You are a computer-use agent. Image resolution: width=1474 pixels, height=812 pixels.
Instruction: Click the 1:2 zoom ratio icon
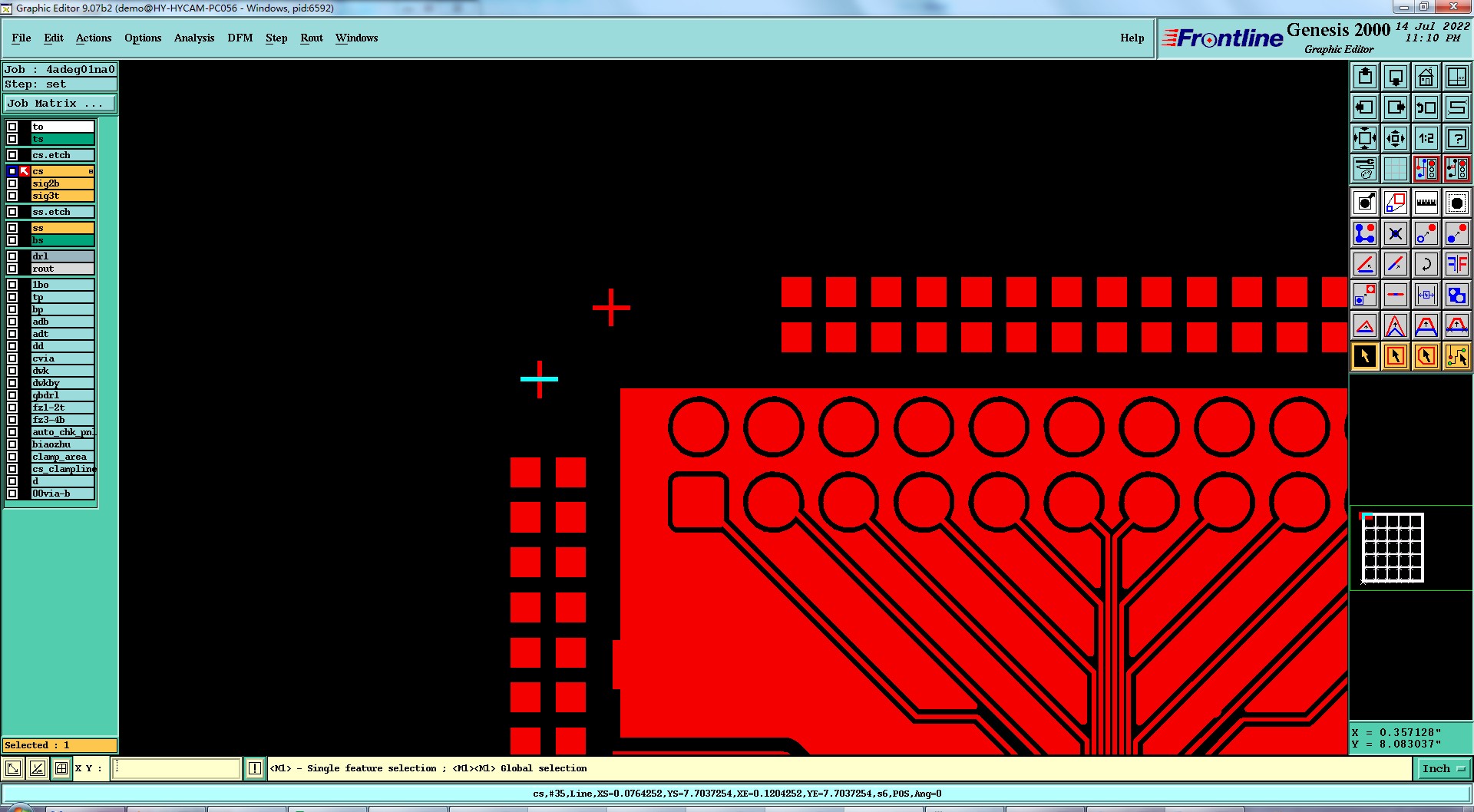[1426, 138]
